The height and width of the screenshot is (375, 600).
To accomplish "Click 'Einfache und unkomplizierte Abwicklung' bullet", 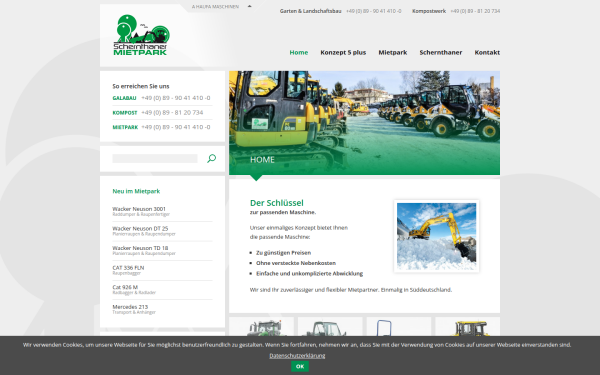I will 310,274.
